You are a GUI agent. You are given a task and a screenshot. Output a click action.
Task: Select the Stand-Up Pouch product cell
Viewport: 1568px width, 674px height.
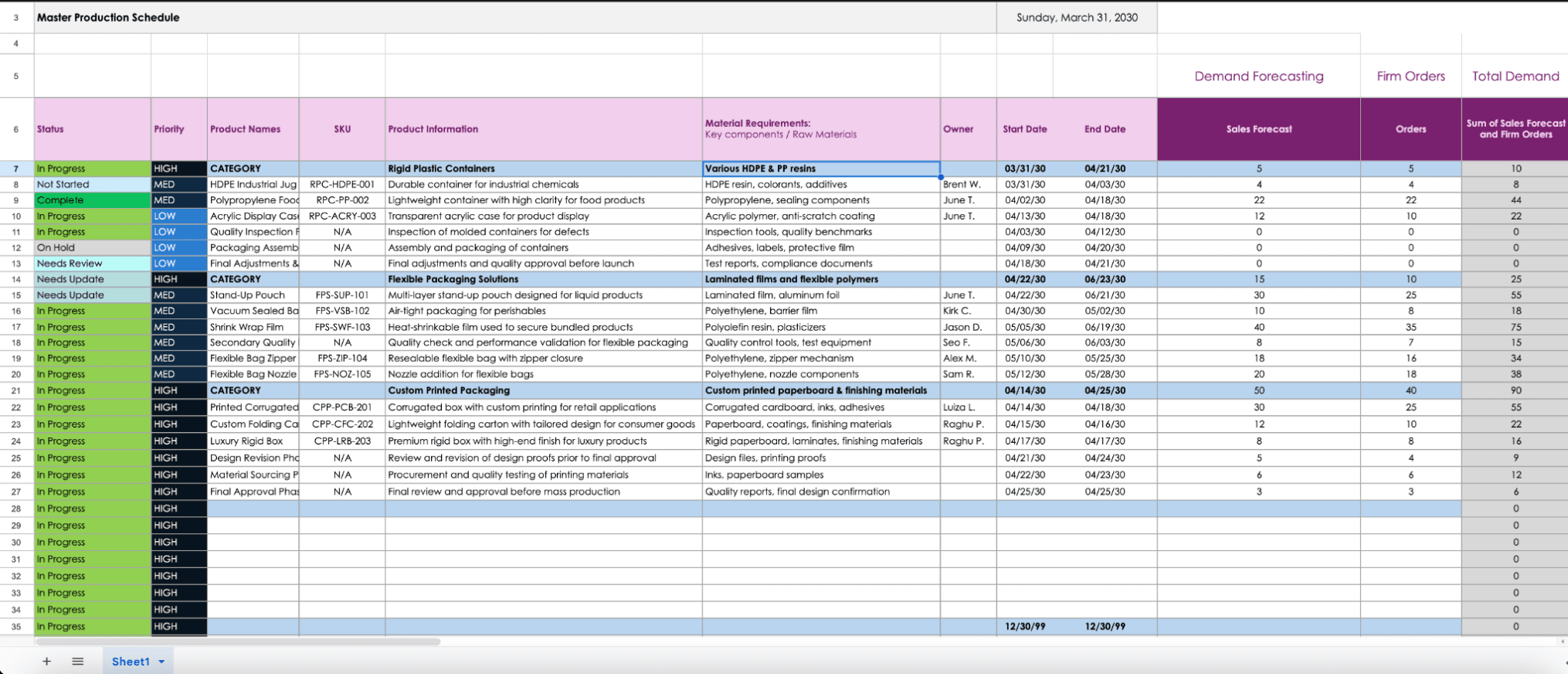(253, 295)
